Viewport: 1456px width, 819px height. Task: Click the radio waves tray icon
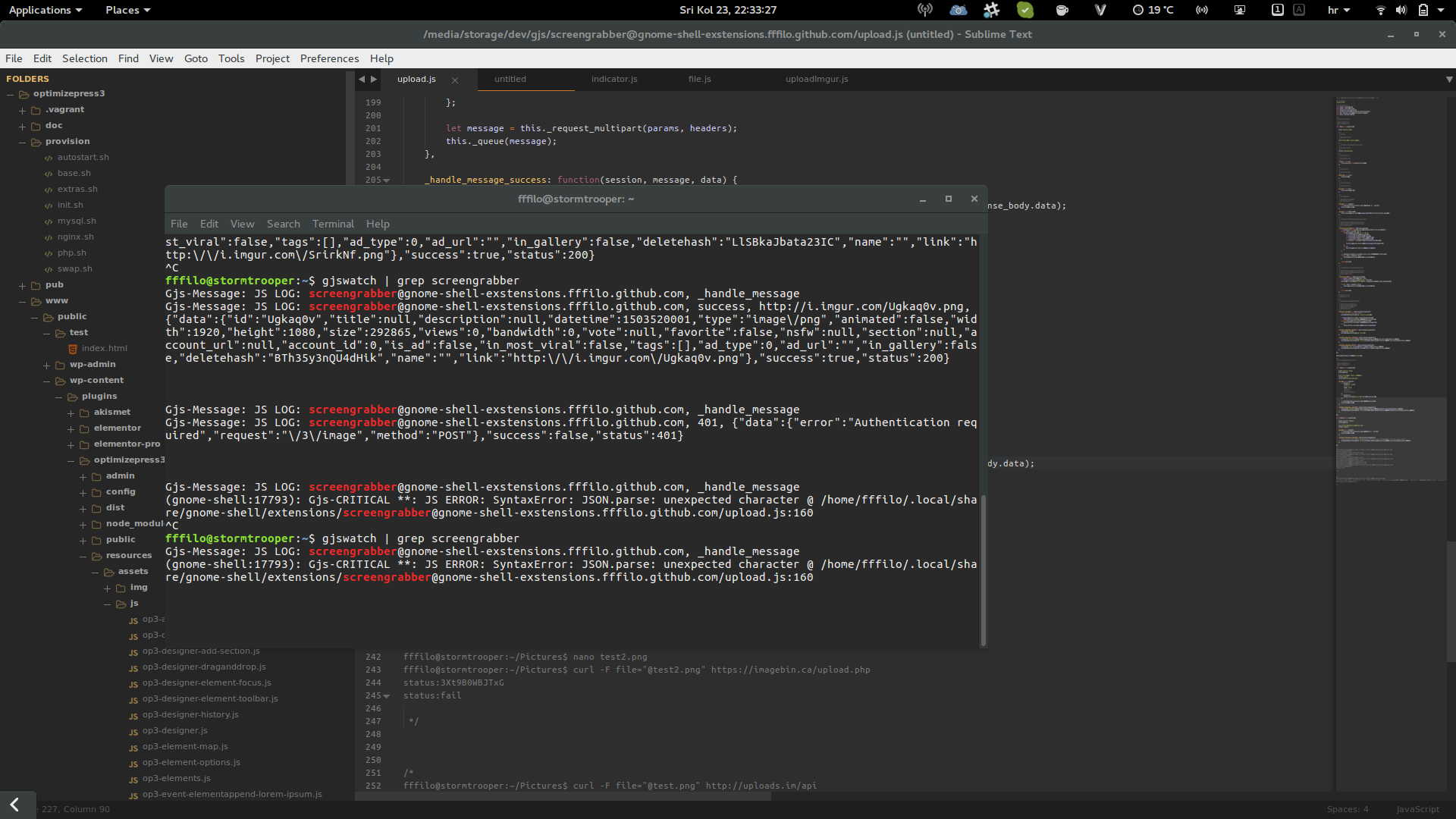[x=1202, y=10]
